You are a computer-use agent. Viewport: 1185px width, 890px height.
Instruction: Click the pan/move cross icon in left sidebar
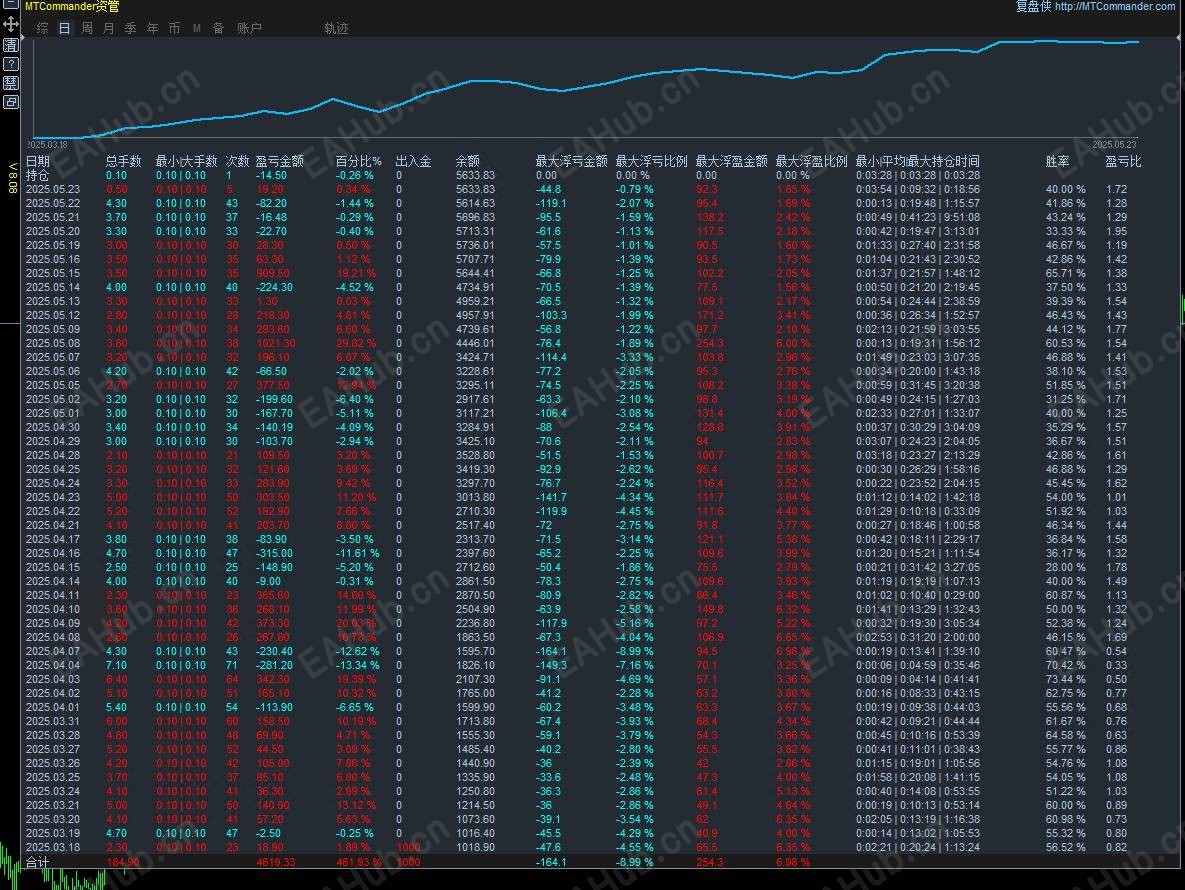[10, 23]
